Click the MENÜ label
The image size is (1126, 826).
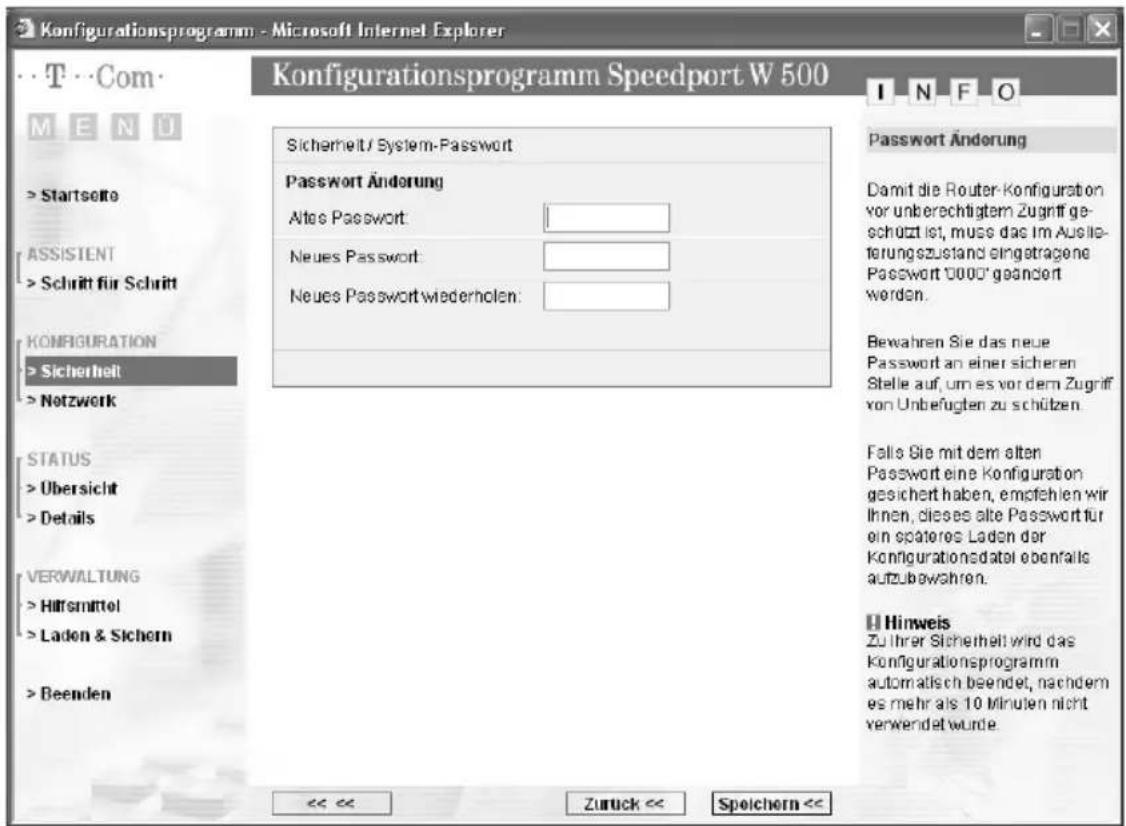[105, 127]
